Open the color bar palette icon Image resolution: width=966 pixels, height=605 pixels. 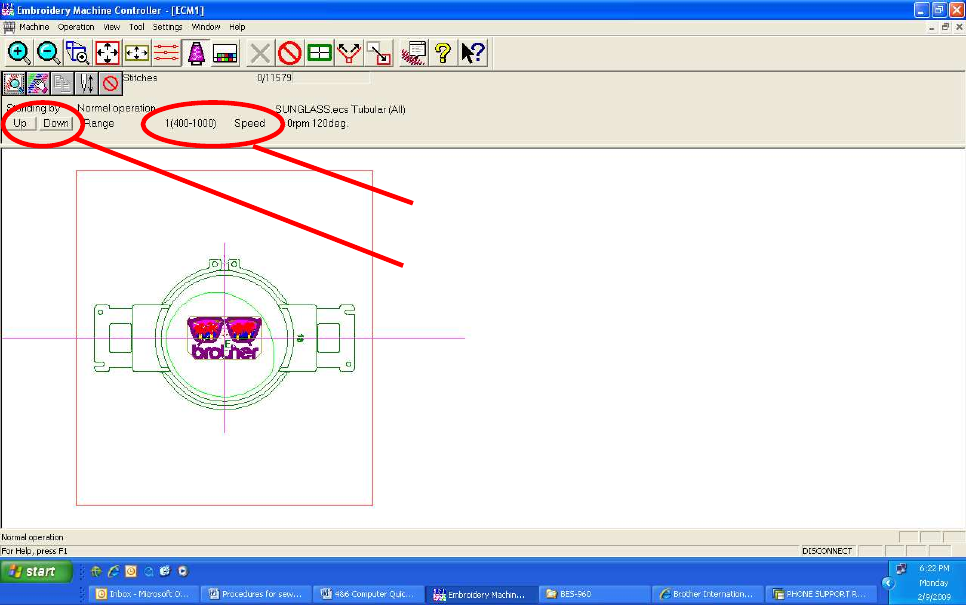point(225,53)
